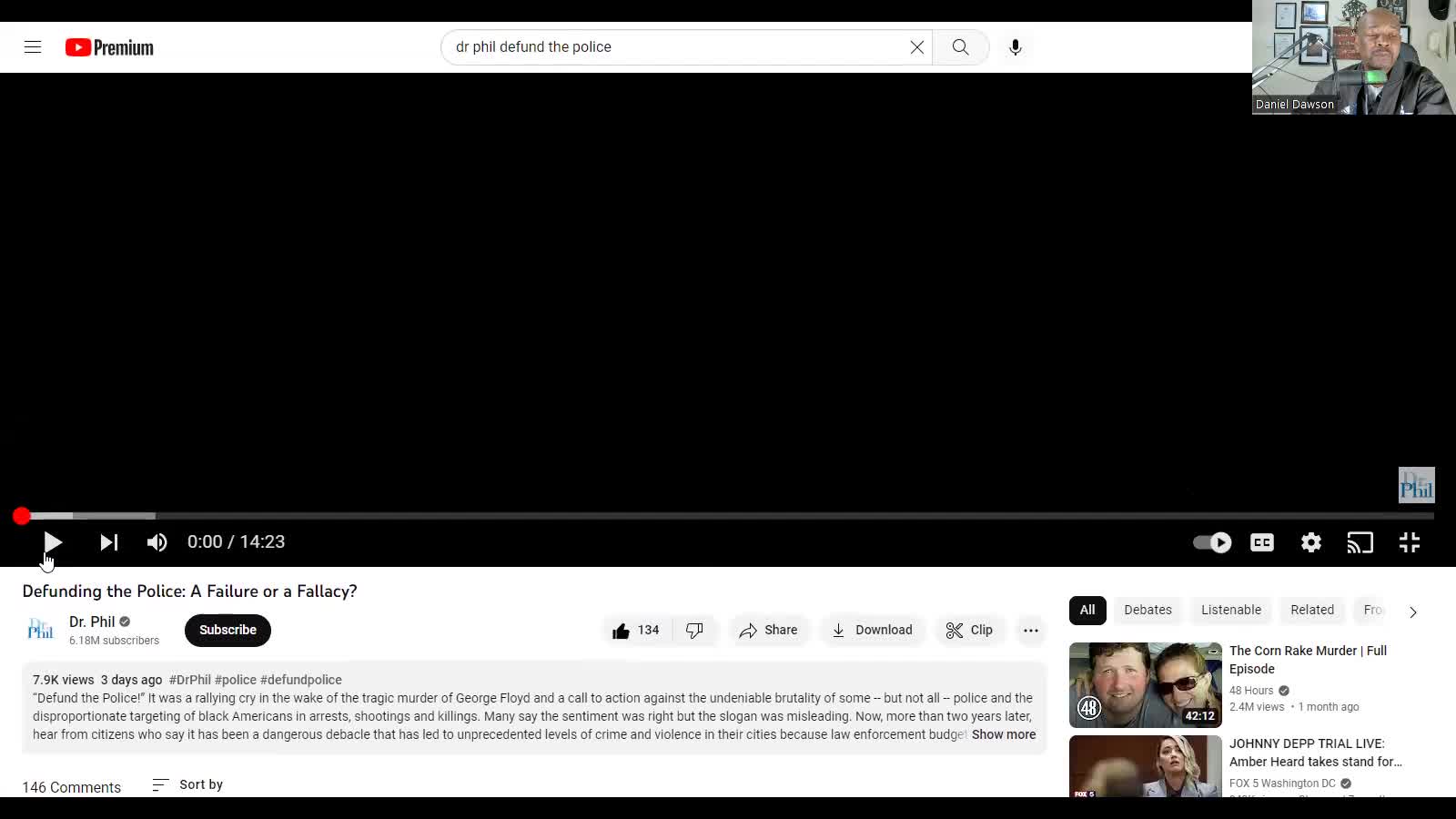Exit full screen mode
Screen dimensions: 1456x819
click(1410, 542)
